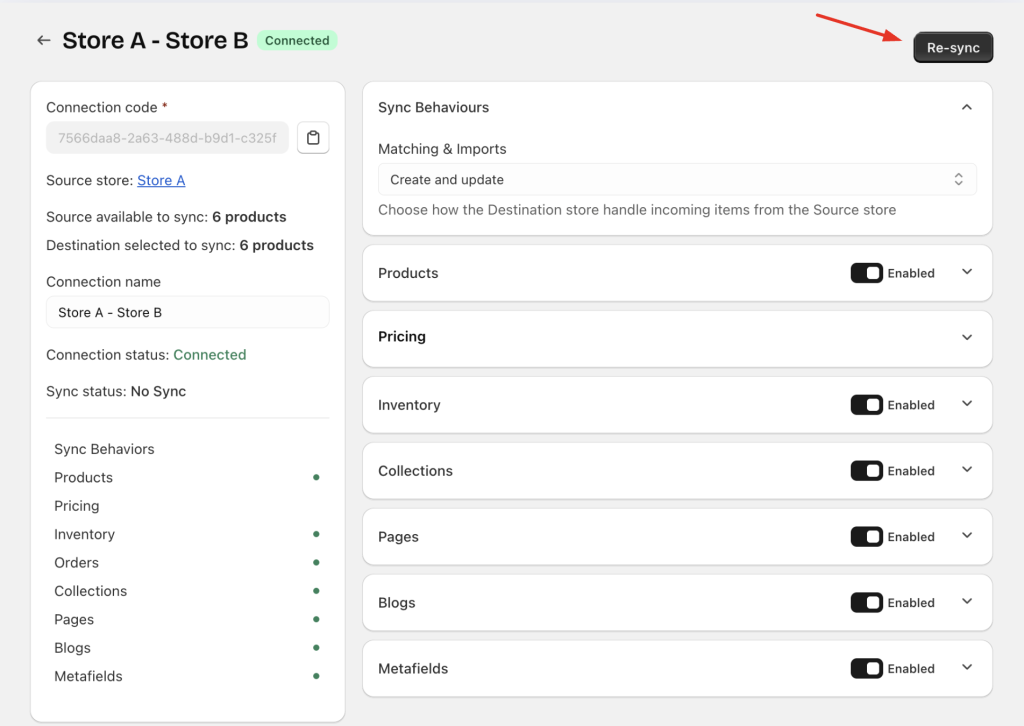The image size is (1024, 726).
Task: Click the Connection name input field
Action: pos(187,312)
